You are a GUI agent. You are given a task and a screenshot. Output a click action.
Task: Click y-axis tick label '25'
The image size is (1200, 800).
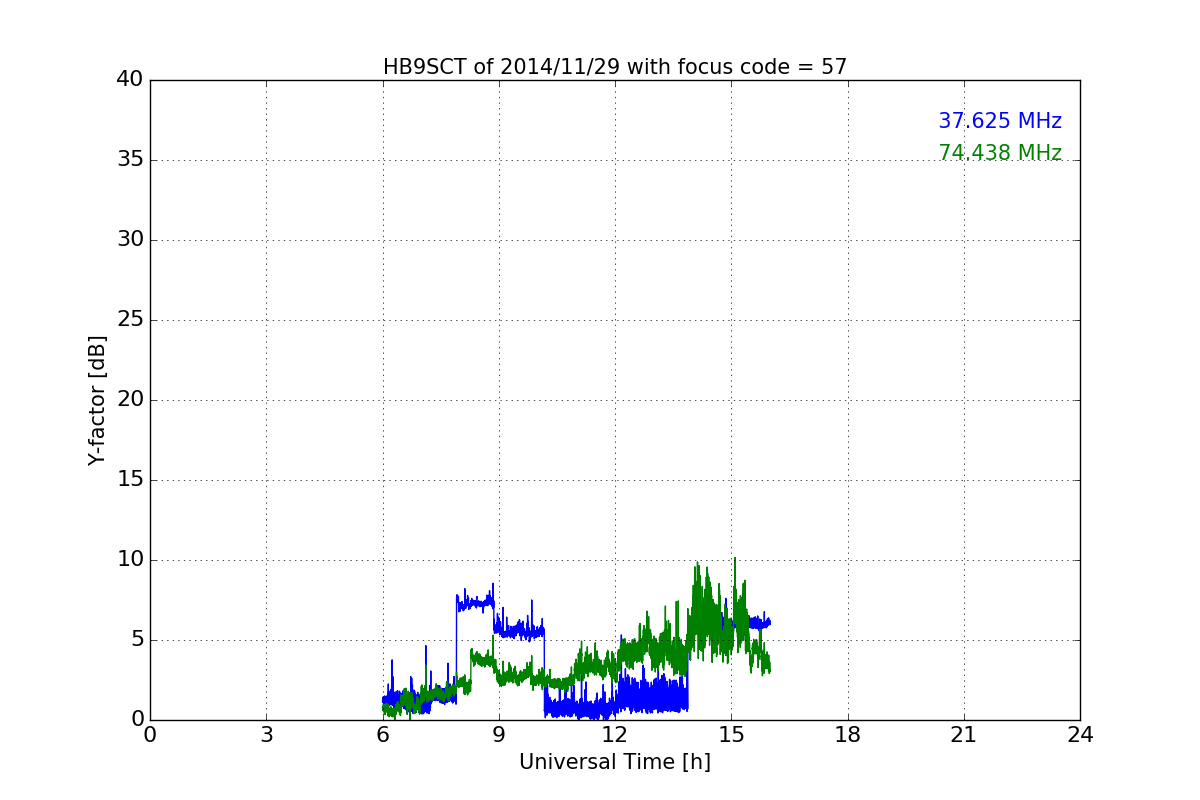tap(130, 320)
